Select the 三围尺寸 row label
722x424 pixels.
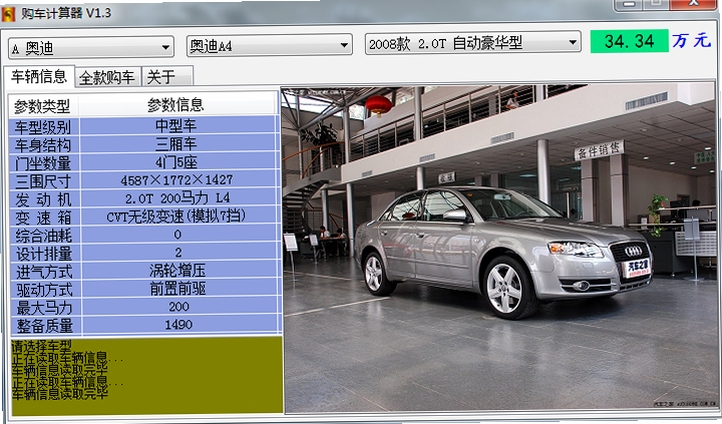click(x=45, y=180)
